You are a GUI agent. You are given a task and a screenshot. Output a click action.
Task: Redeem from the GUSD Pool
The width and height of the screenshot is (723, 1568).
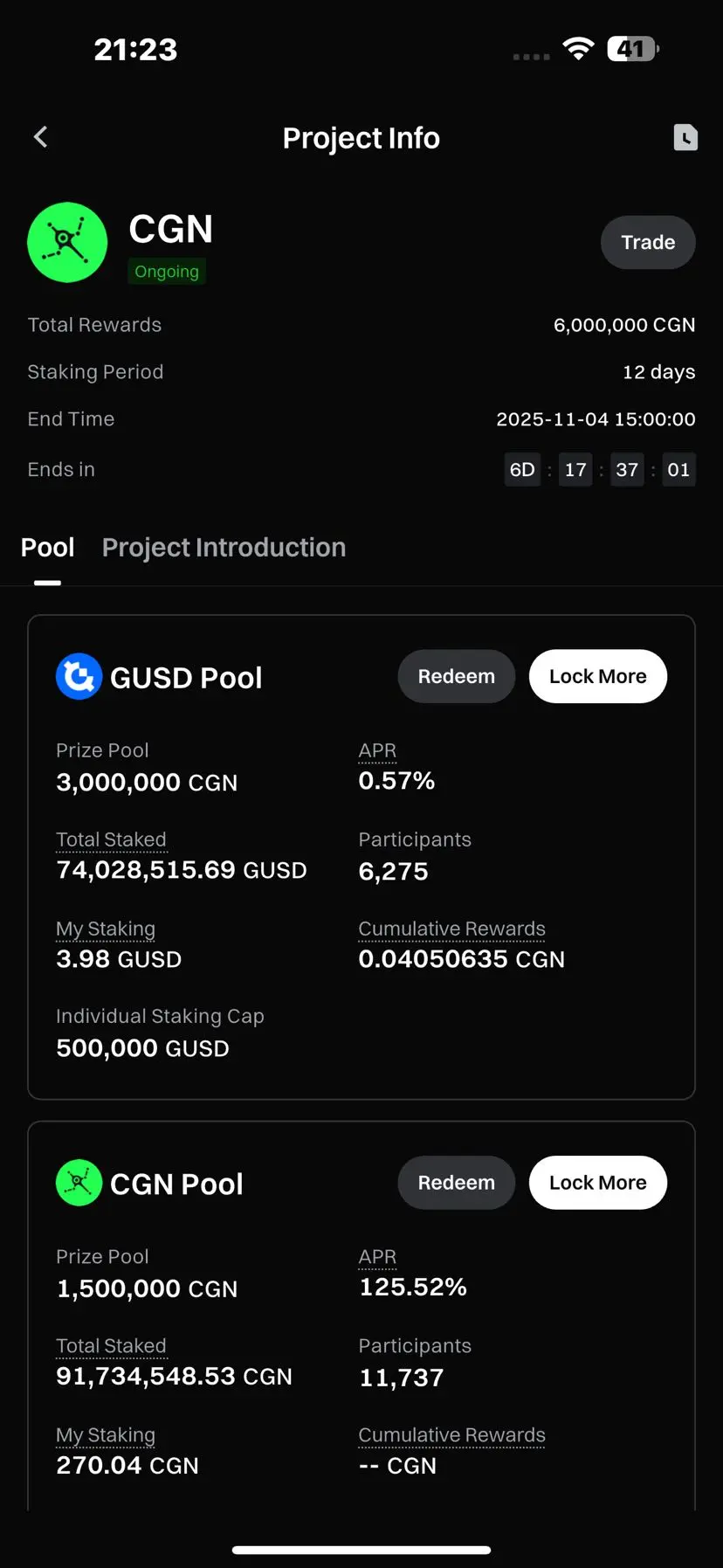[x=456, y=676]
